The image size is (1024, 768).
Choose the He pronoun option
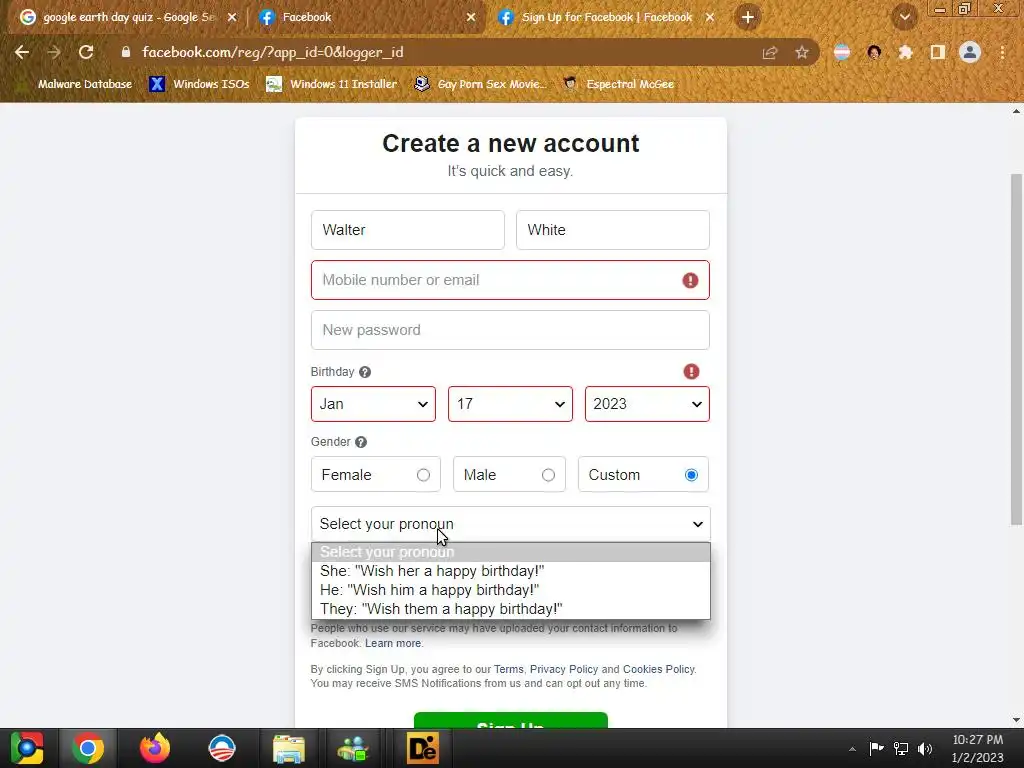[511, 590]
